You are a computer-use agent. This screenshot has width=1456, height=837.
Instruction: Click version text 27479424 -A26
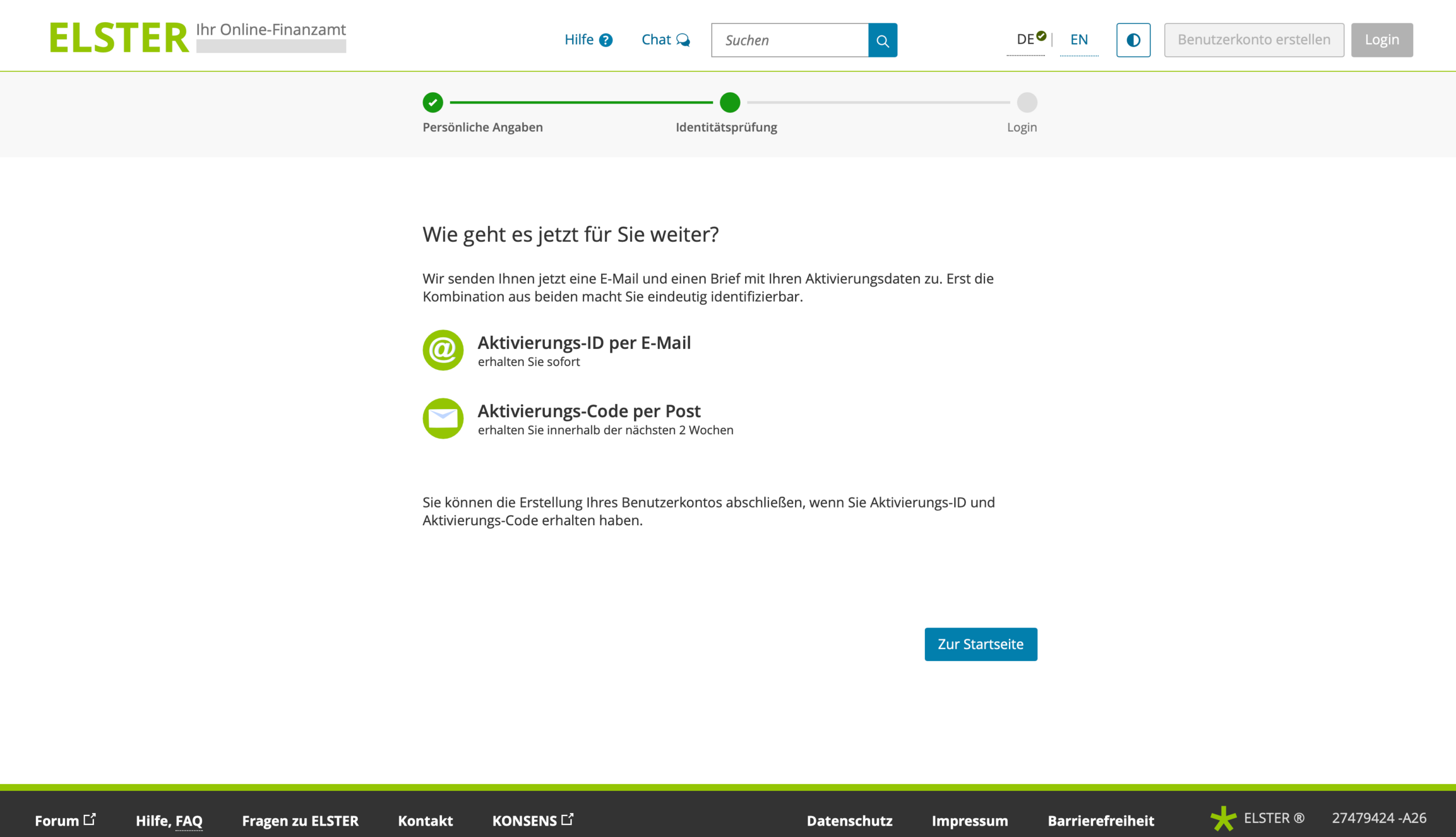(x=1379, y=818)
